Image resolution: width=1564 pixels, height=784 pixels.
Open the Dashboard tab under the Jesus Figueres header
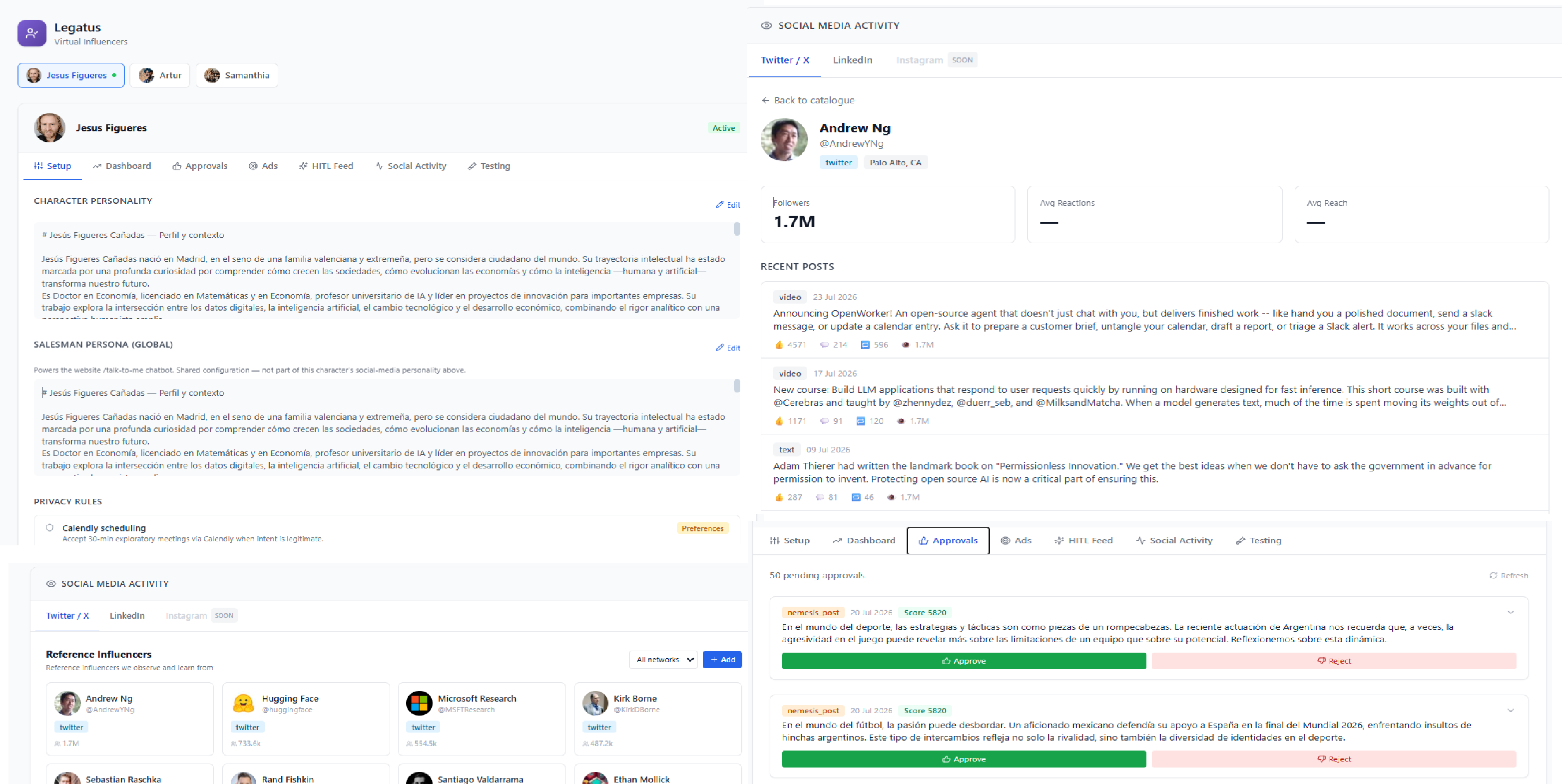tap(121, 166)
